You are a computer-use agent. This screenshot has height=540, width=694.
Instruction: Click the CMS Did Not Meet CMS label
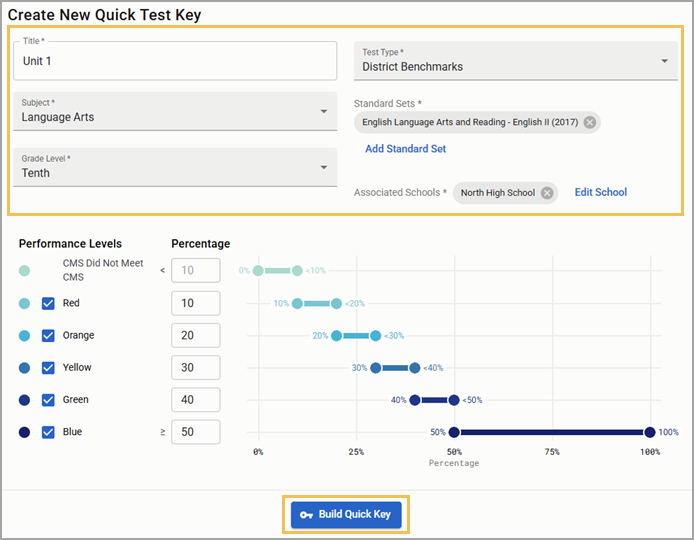[103, 270]
